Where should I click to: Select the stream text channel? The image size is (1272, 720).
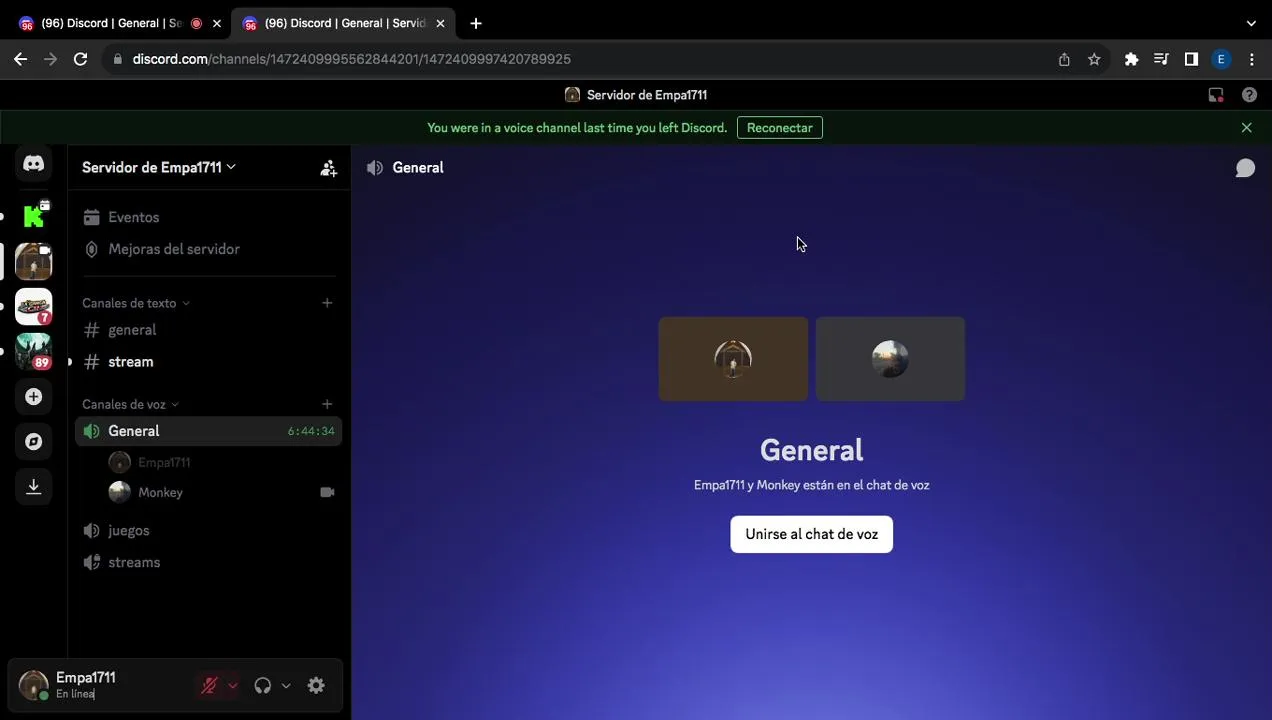pos(208,362)
